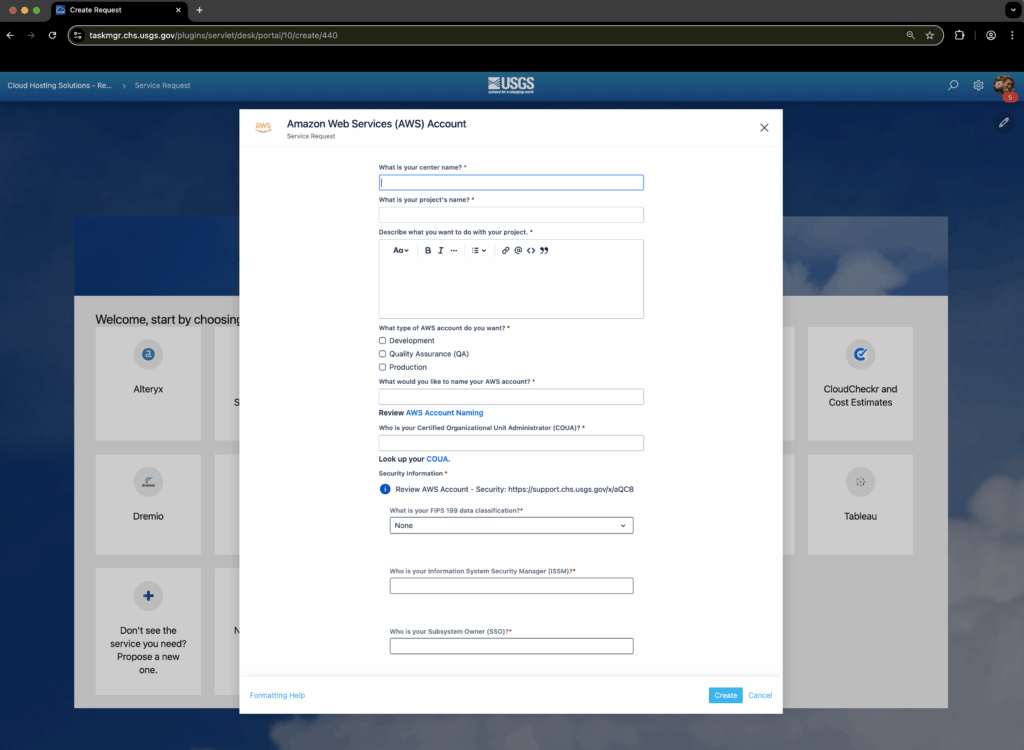The image size is (1024, 750).
Task: Open portal settings gear icon
Action: [978, 85]
